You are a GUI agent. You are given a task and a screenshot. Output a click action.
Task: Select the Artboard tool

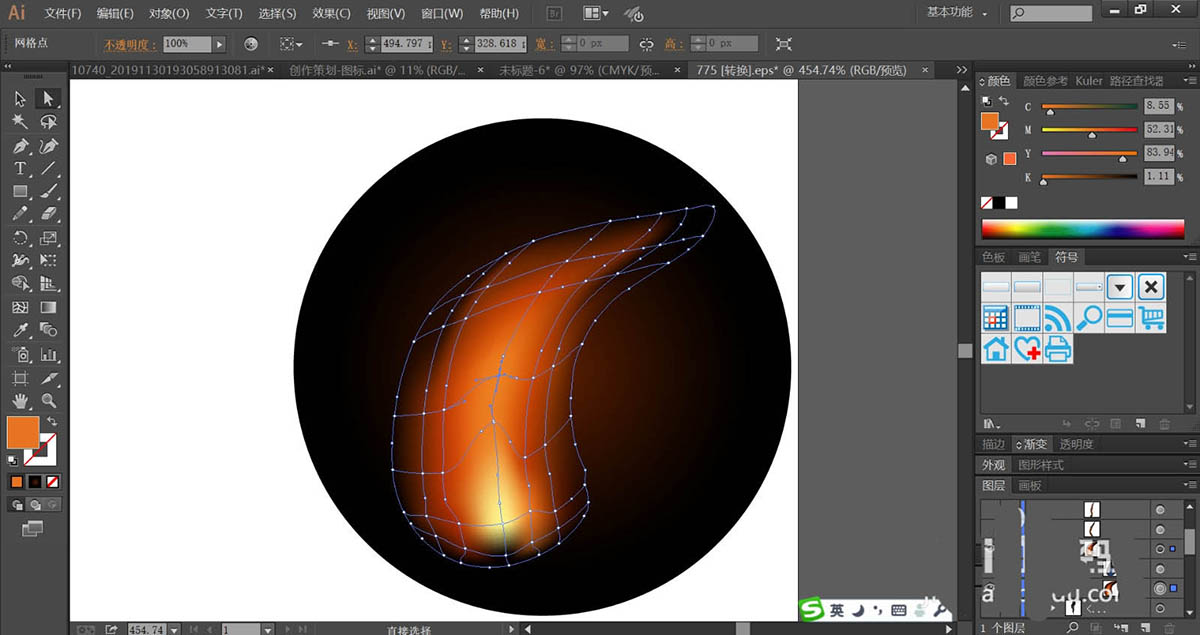click(20, 378)
